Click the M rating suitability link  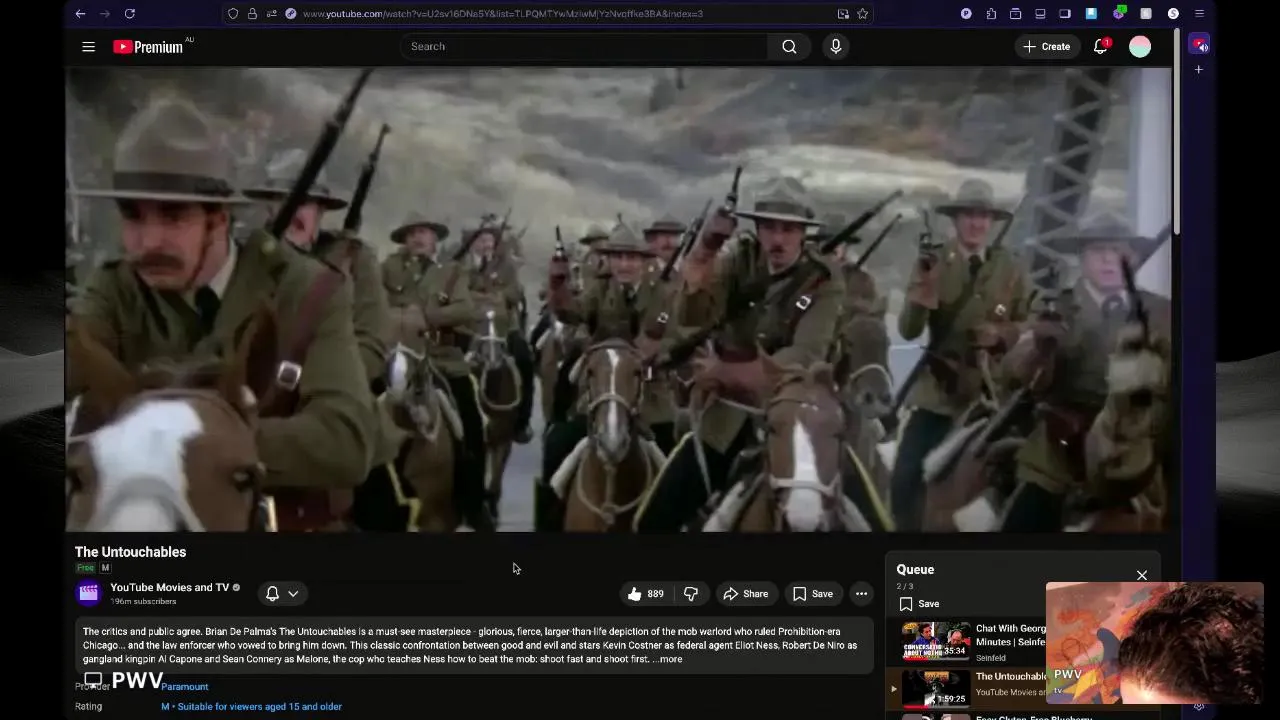(251, 706)
